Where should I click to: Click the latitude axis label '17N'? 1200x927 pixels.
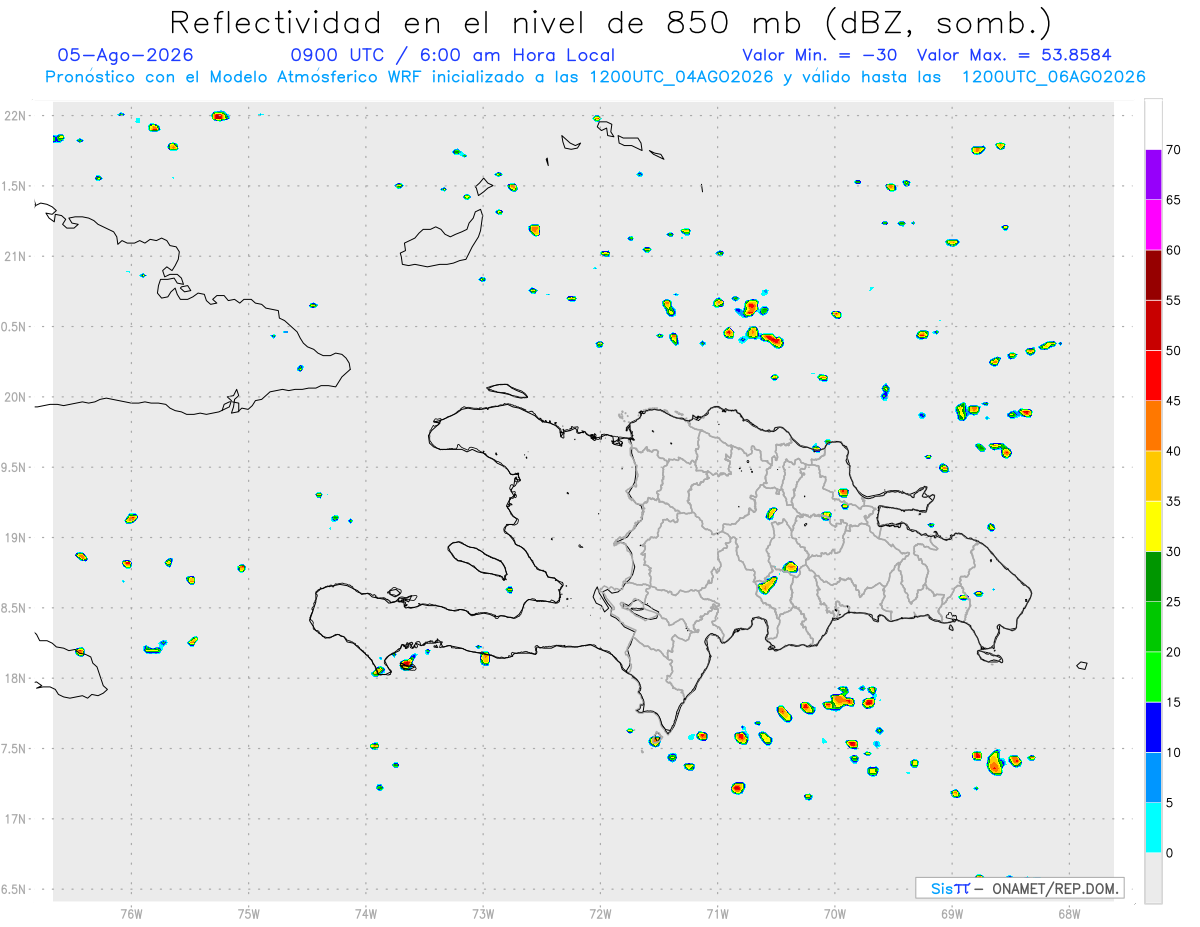15,819
